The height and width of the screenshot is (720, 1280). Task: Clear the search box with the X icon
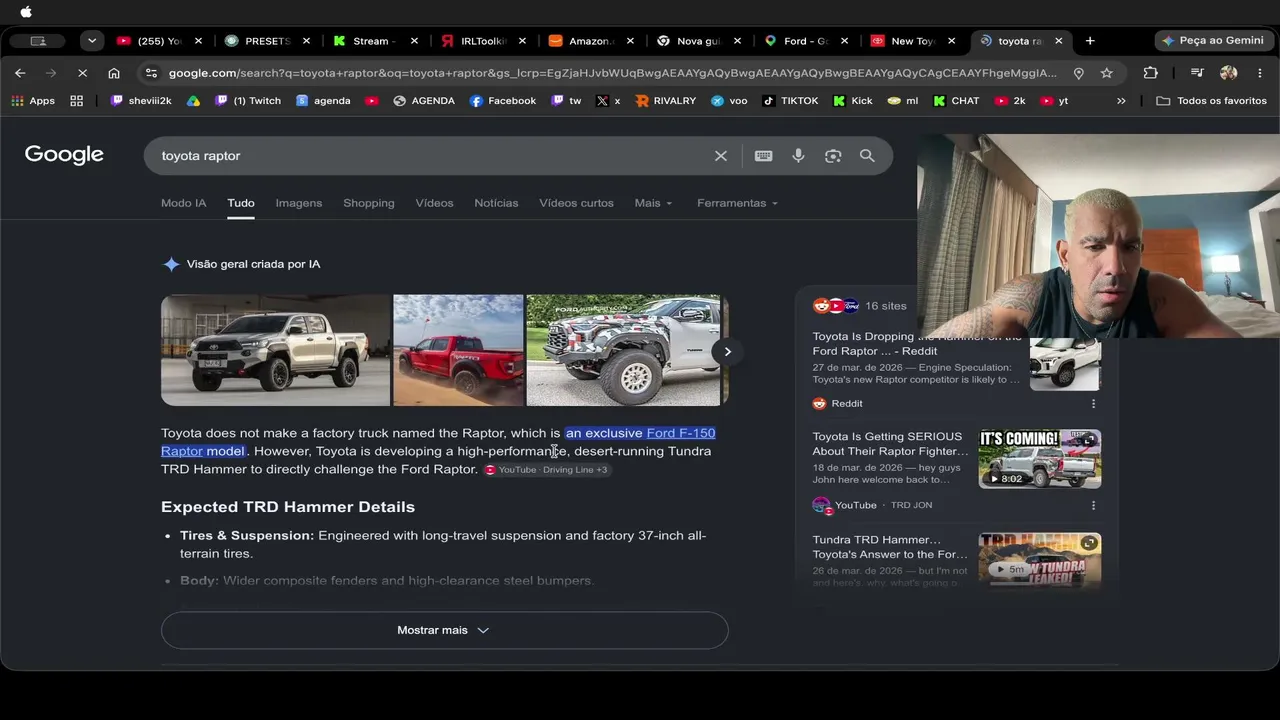[720, 156]
